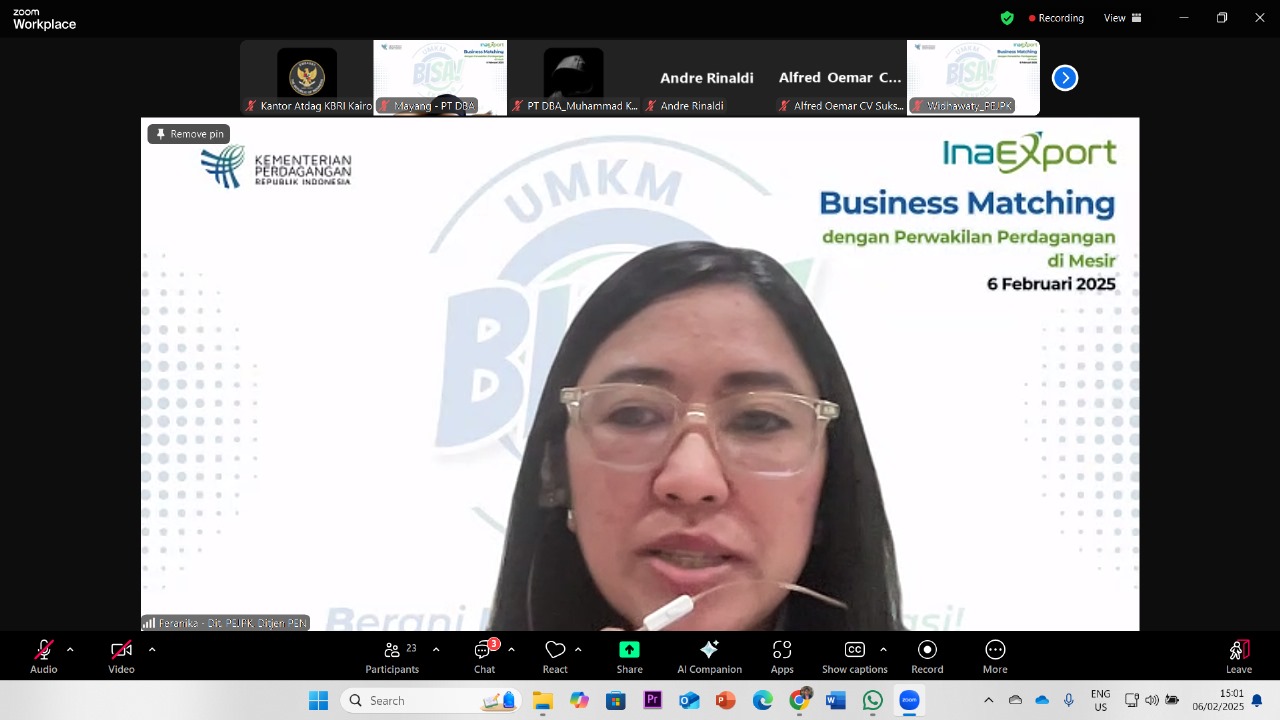The width and height of the screenshot is (1280, 720).
Task: Open PowerPoint from taskbar
Action: 726,700
